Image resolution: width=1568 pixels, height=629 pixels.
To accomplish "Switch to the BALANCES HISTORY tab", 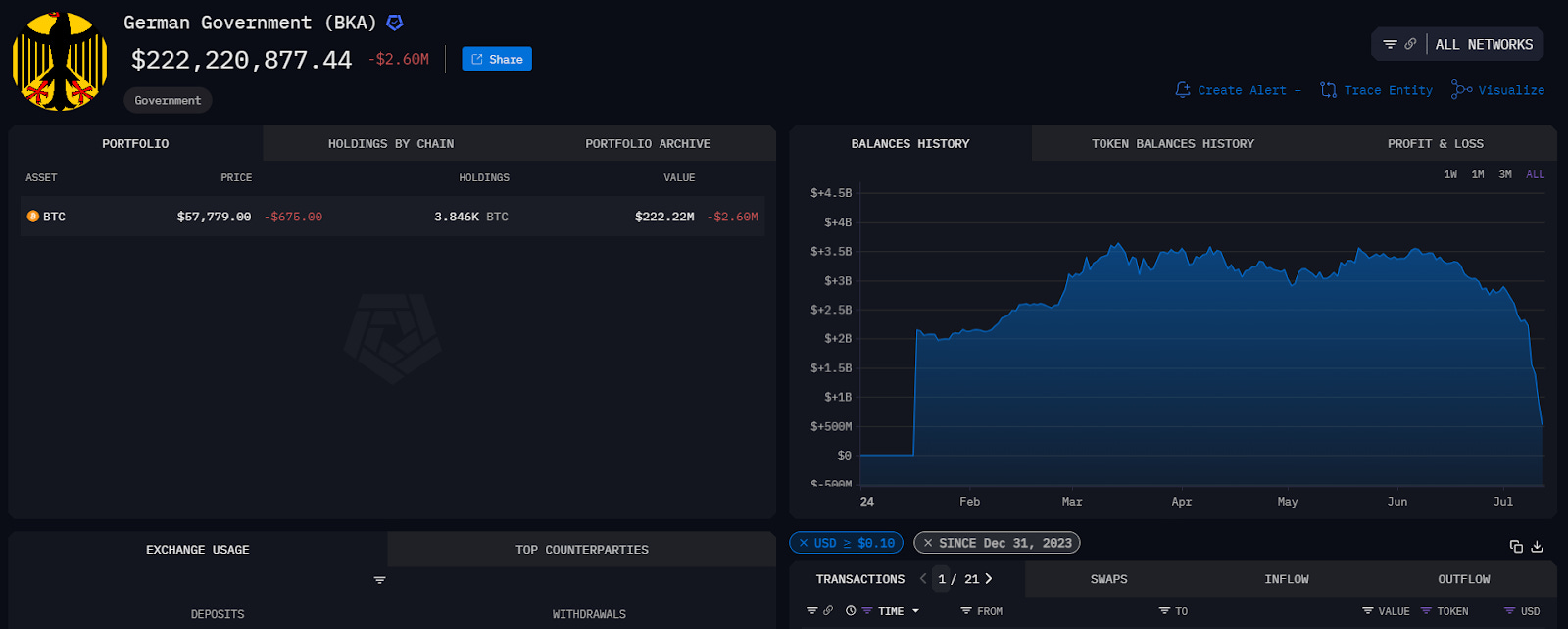I will coord(910,143).
